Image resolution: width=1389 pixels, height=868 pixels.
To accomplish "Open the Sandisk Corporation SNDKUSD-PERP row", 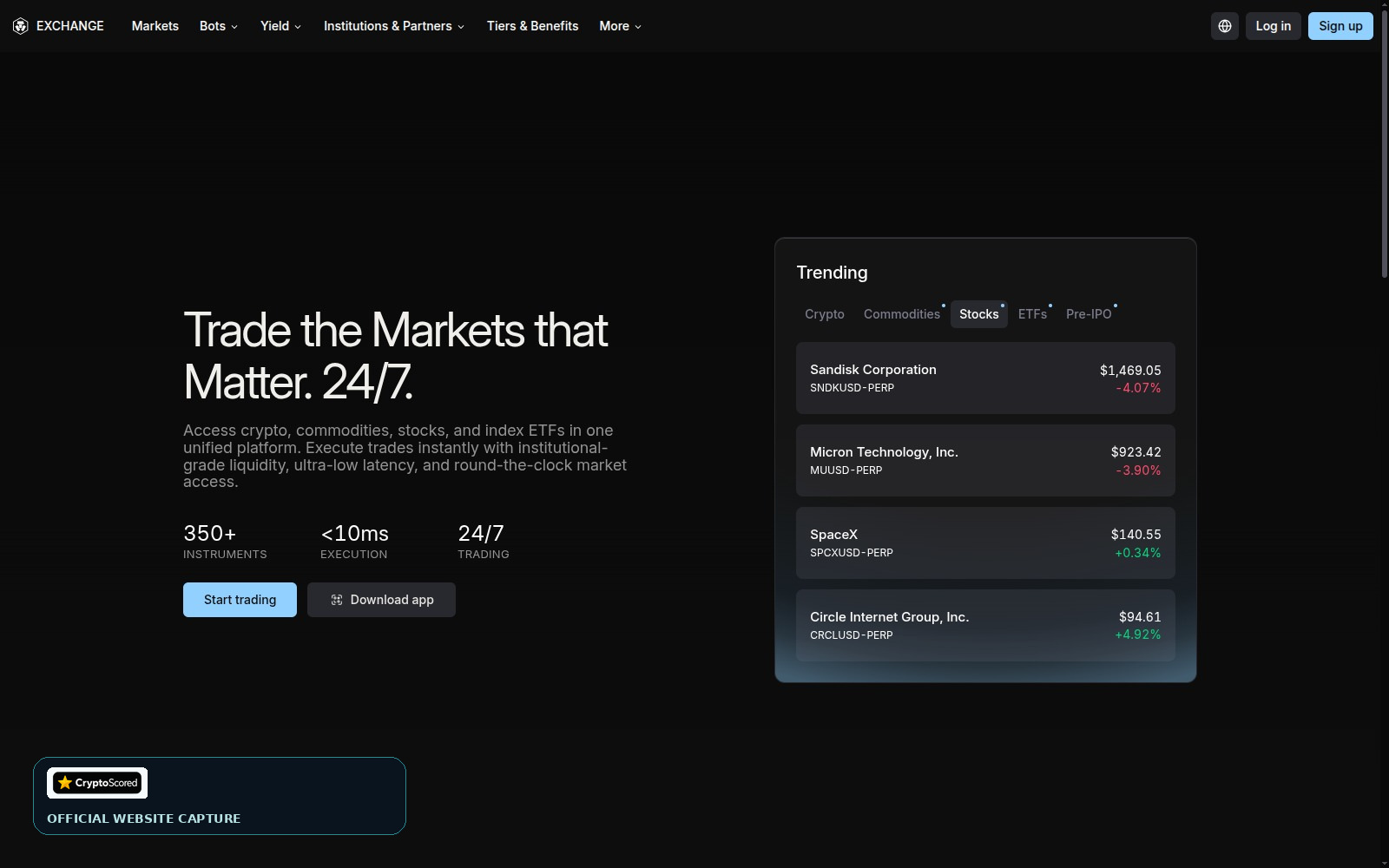I will [985, 378].
